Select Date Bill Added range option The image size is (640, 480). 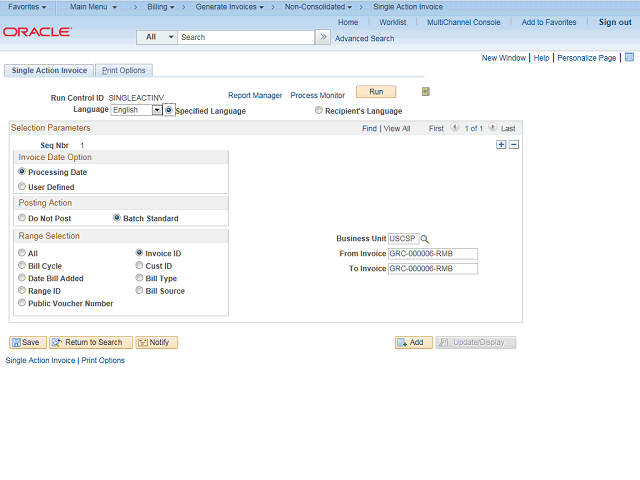point(22,278)
